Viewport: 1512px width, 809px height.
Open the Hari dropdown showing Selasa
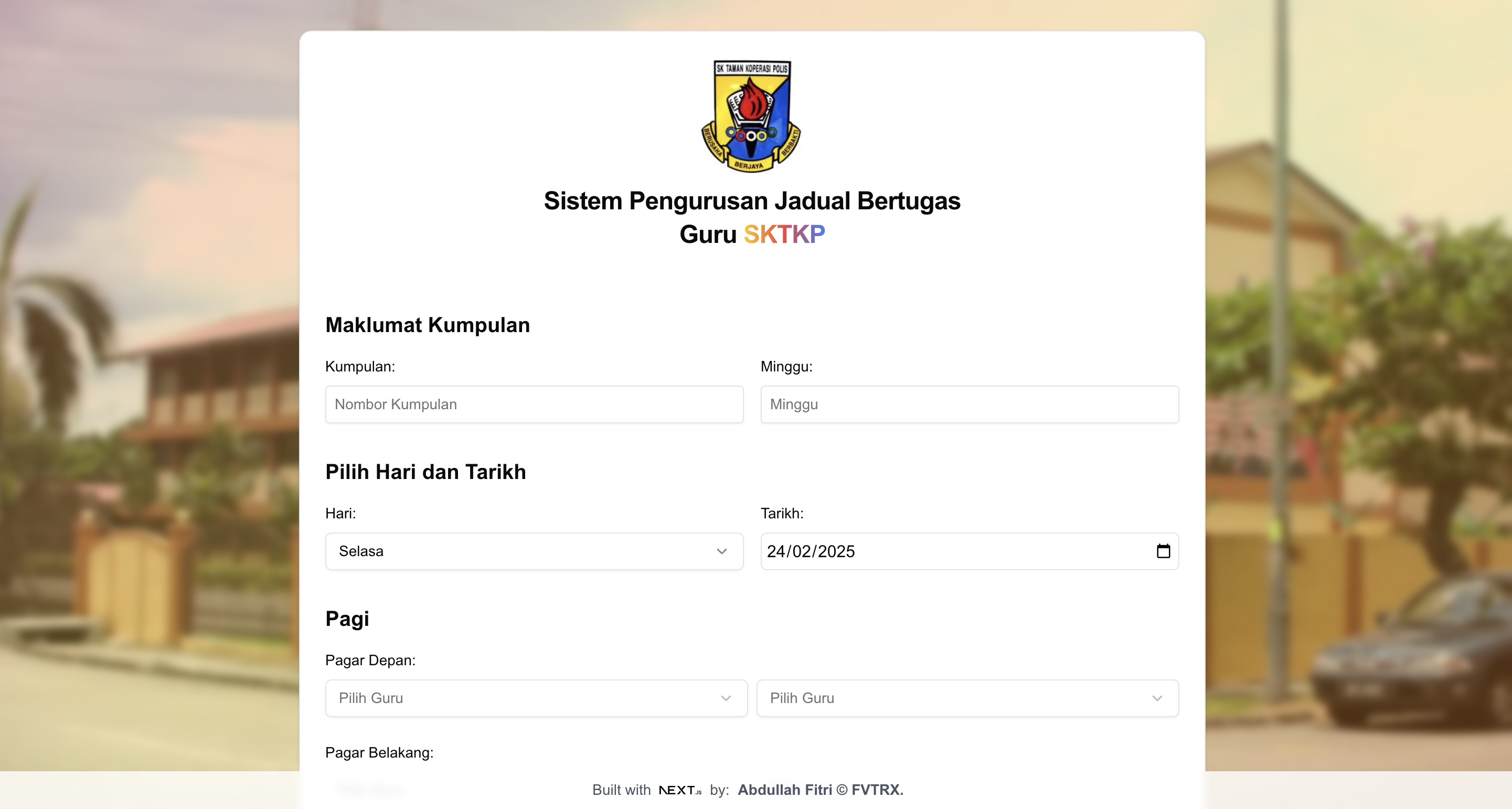click(x=534, y=551)
